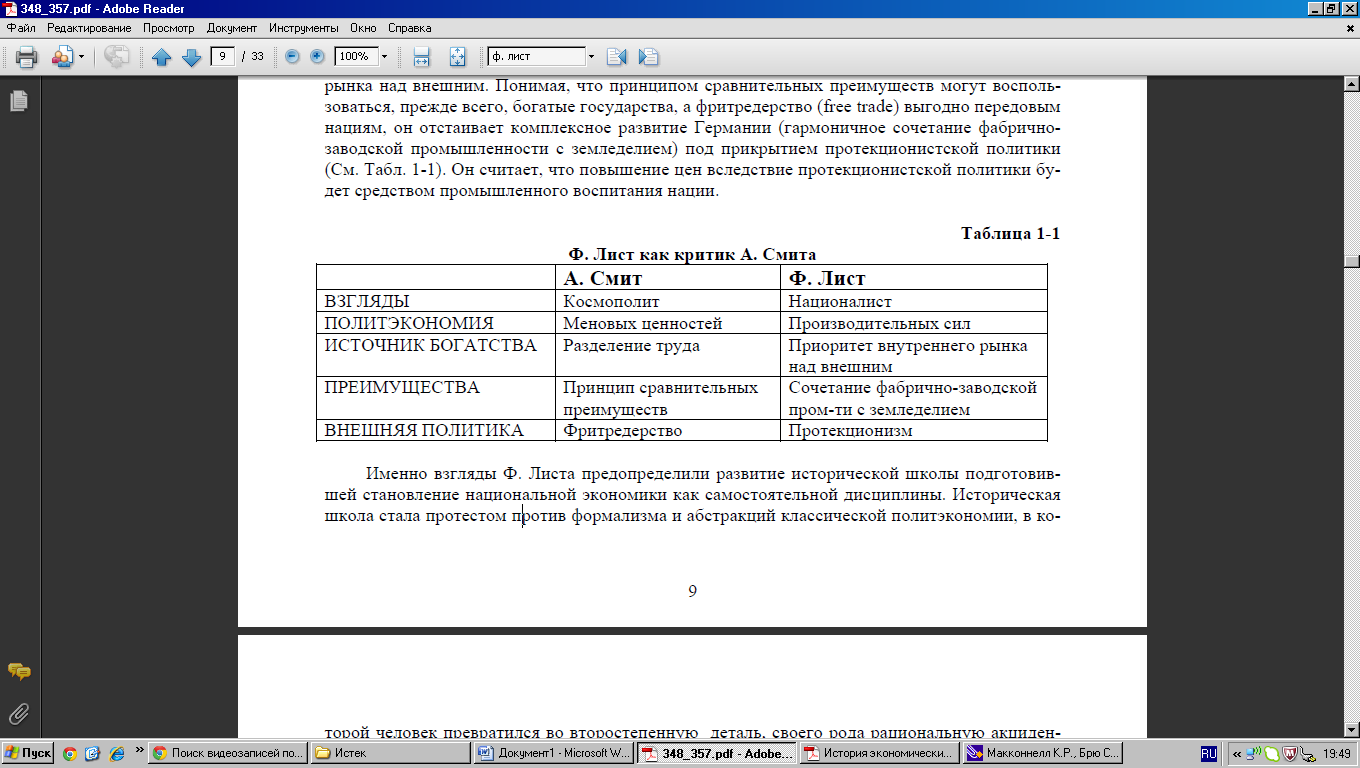Click the scrollbar up arrow

click(x=1352, y=83)
